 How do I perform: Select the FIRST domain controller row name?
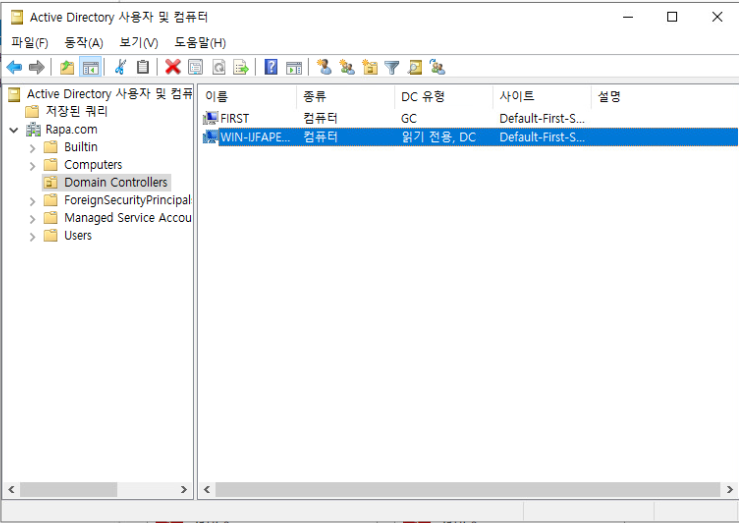click(x=235, y=119)
